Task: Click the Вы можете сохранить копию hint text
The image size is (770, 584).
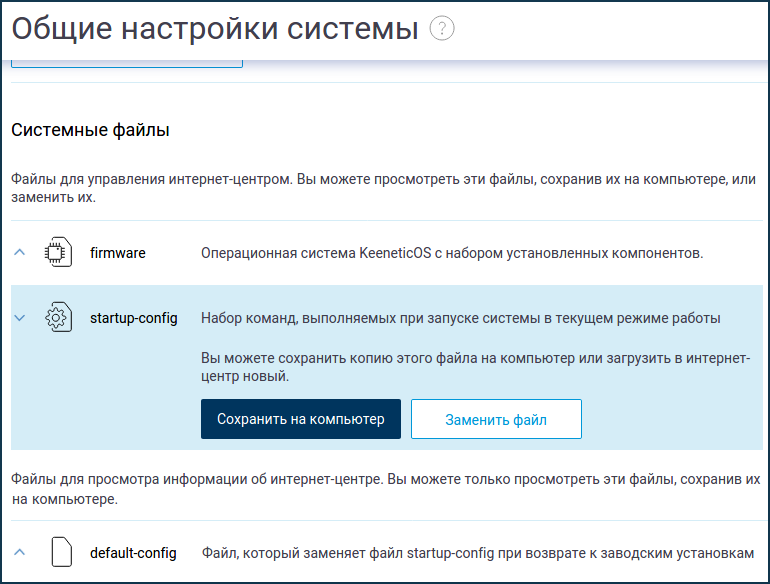Action: [475, 367]
